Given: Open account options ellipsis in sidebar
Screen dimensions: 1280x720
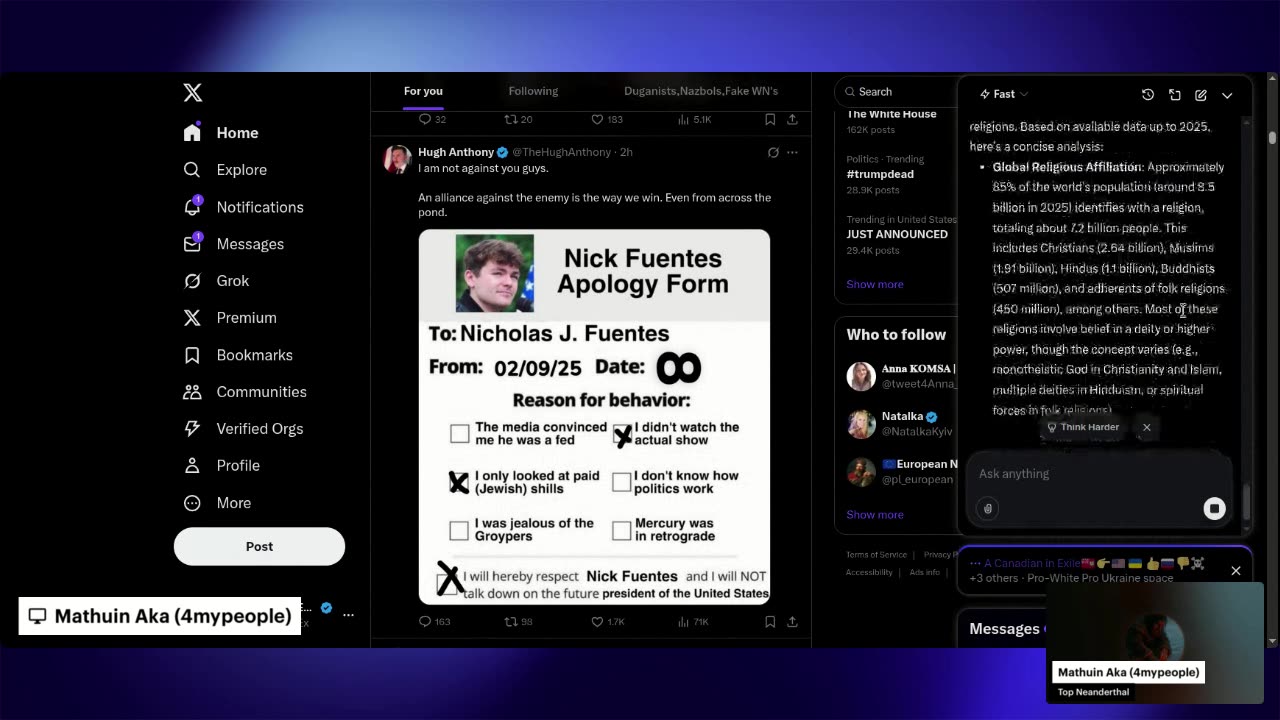Looking at the screenshot, I should 348,614.
